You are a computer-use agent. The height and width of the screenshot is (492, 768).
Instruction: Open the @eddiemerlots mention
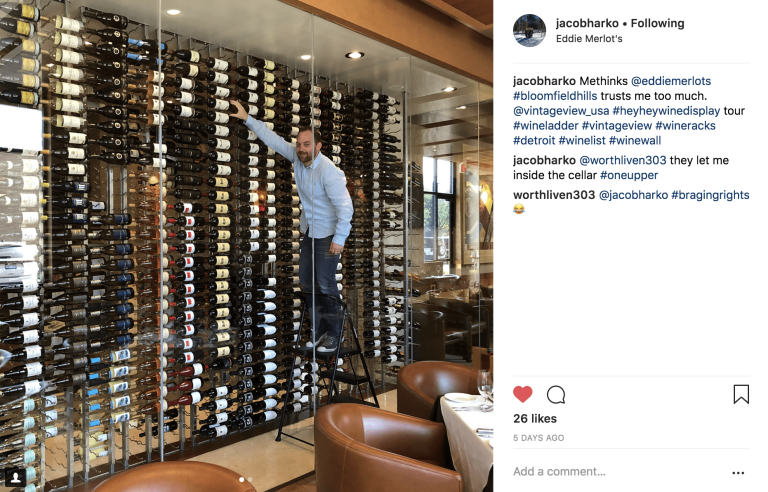671,81
